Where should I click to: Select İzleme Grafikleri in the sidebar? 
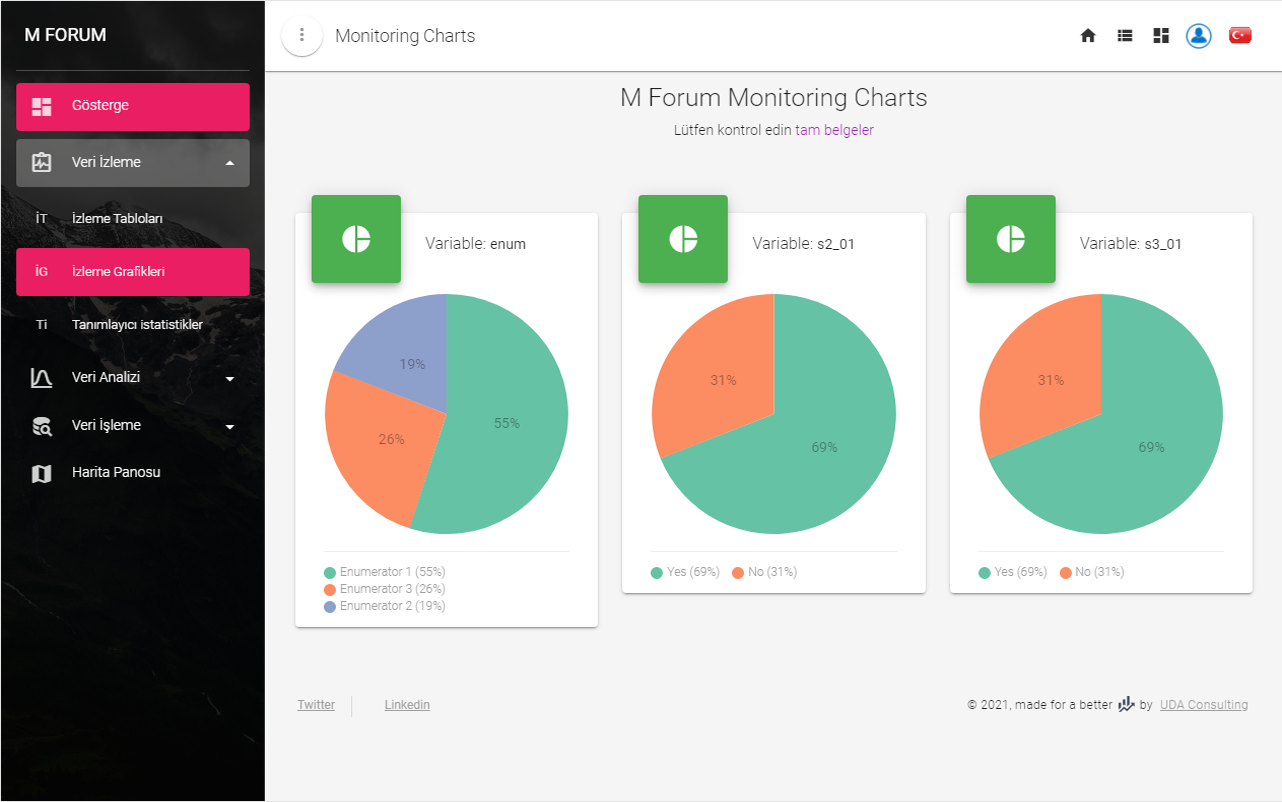tap(133, 272)
